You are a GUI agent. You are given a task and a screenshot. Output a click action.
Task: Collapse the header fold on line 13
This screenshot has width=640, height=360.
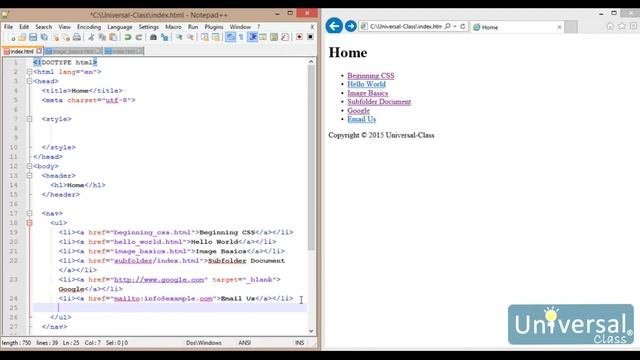(29, 176)
